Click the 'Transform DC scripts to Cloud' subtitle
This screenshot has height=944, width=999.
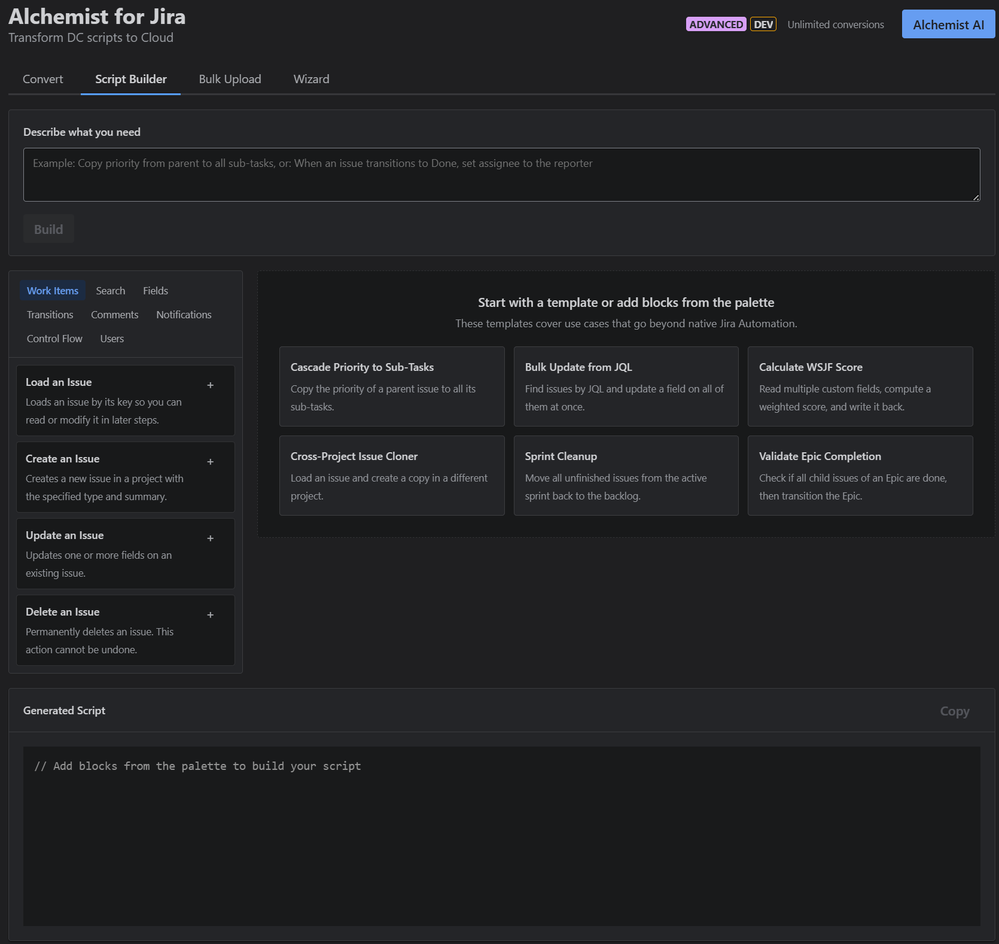click(90, 38)
